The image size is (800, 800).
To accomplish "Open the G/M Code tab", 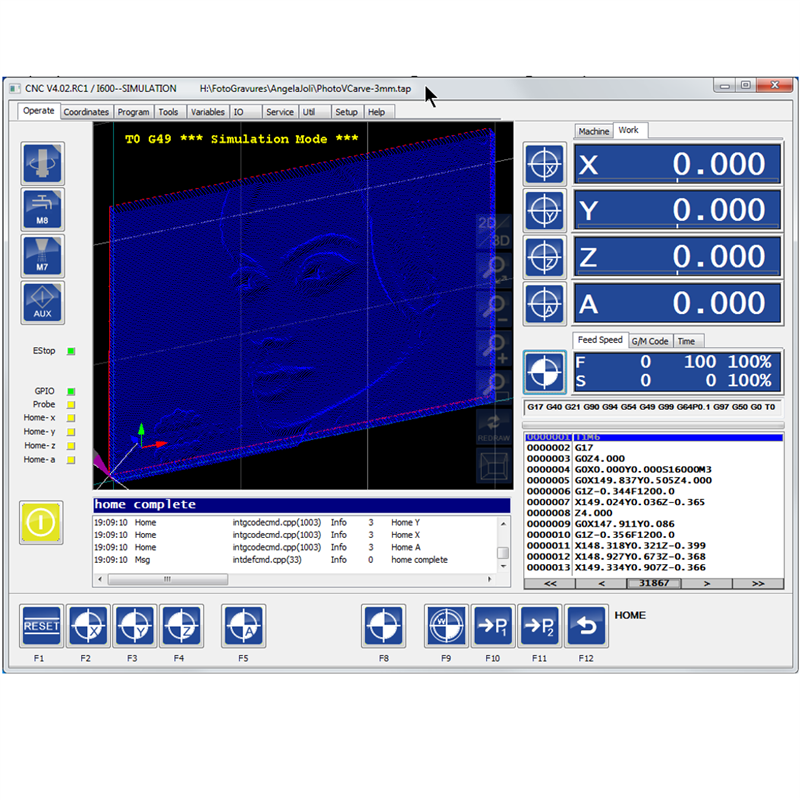I will pyautogui.click(x=649, y=341).
